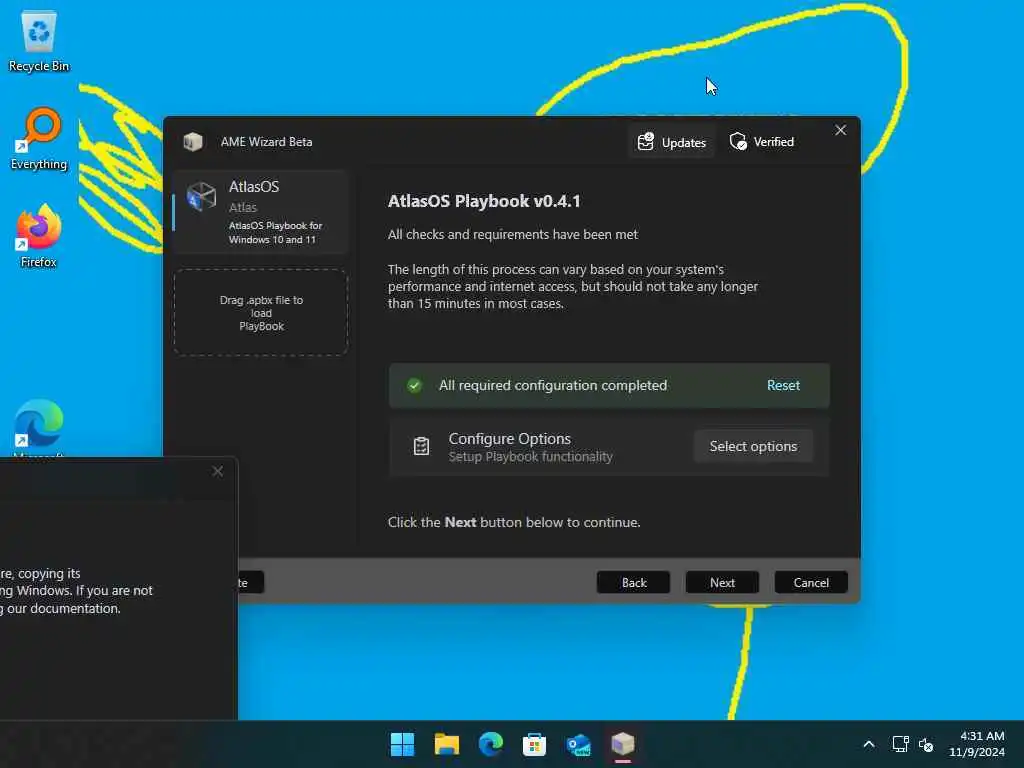
Task: Click the Select options button
Action: click(x=753, y=446)
